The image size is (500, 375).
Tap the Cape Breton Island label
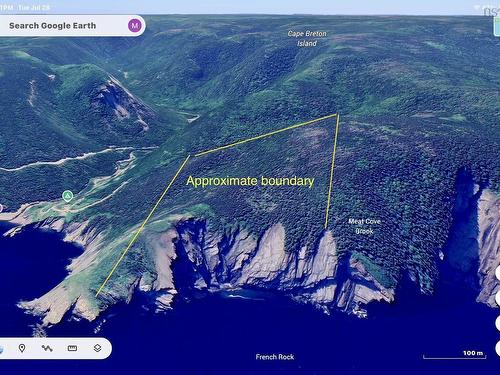click(x=307, y=38)
